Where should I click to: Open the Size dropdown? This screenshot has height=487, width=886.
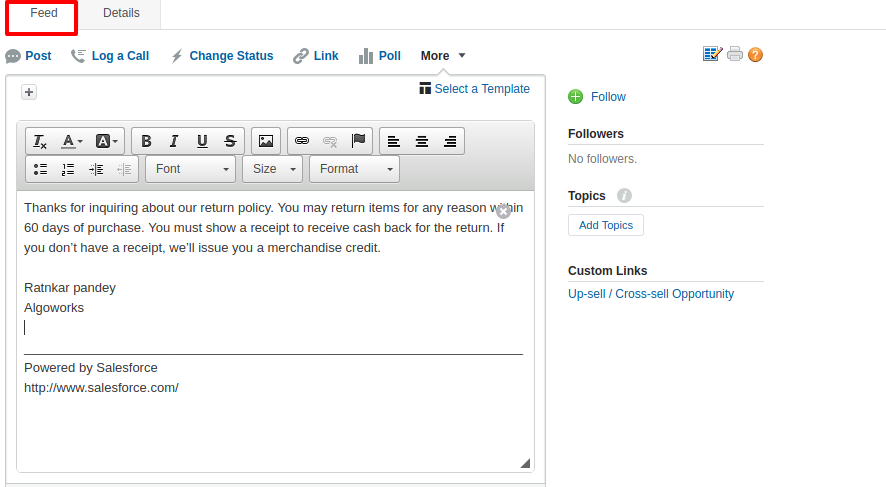pos(271,170)
